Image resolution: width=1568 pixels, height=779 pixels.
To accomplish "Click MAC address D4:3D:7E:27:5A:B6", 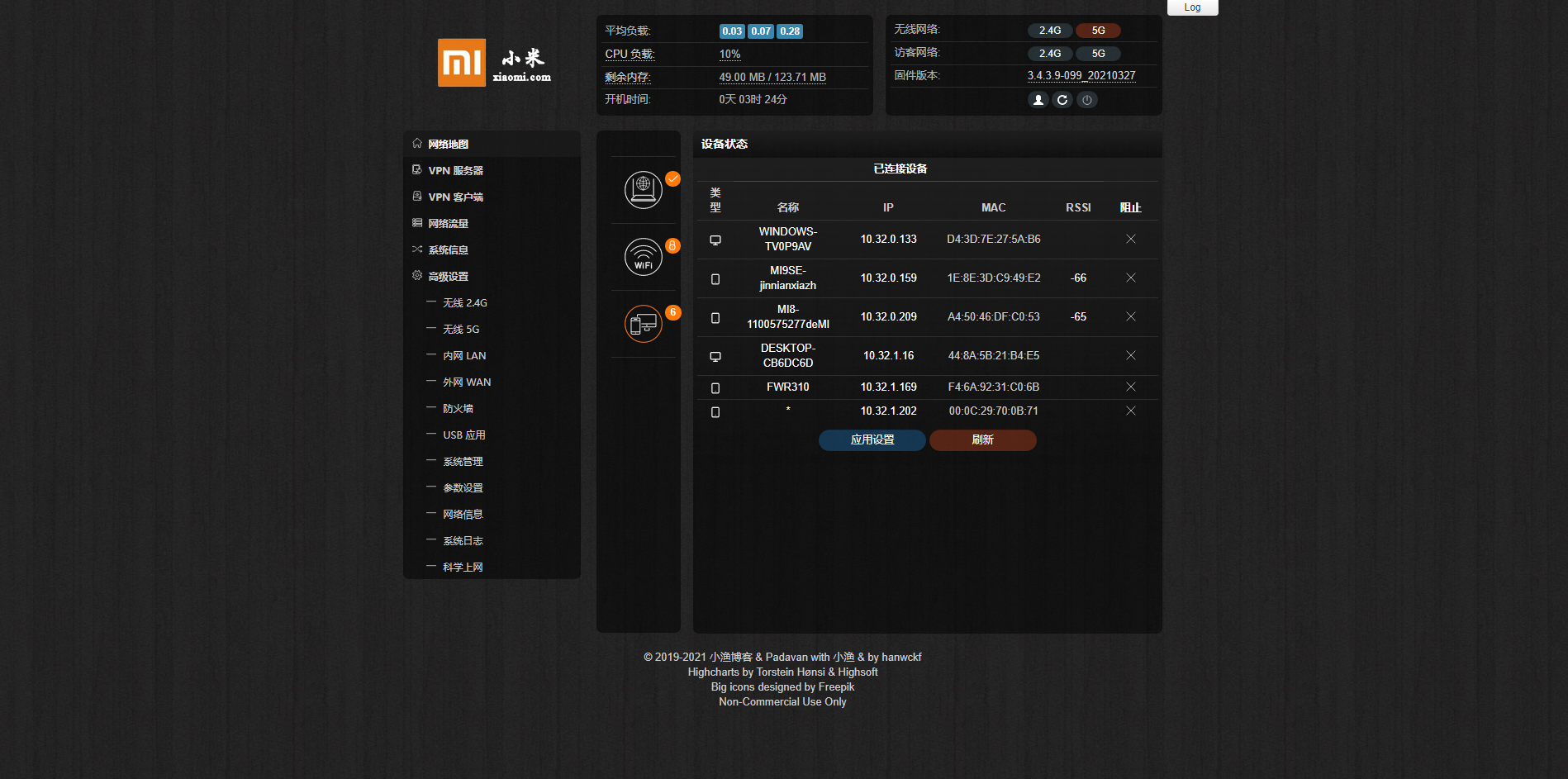I will point(994,239).
